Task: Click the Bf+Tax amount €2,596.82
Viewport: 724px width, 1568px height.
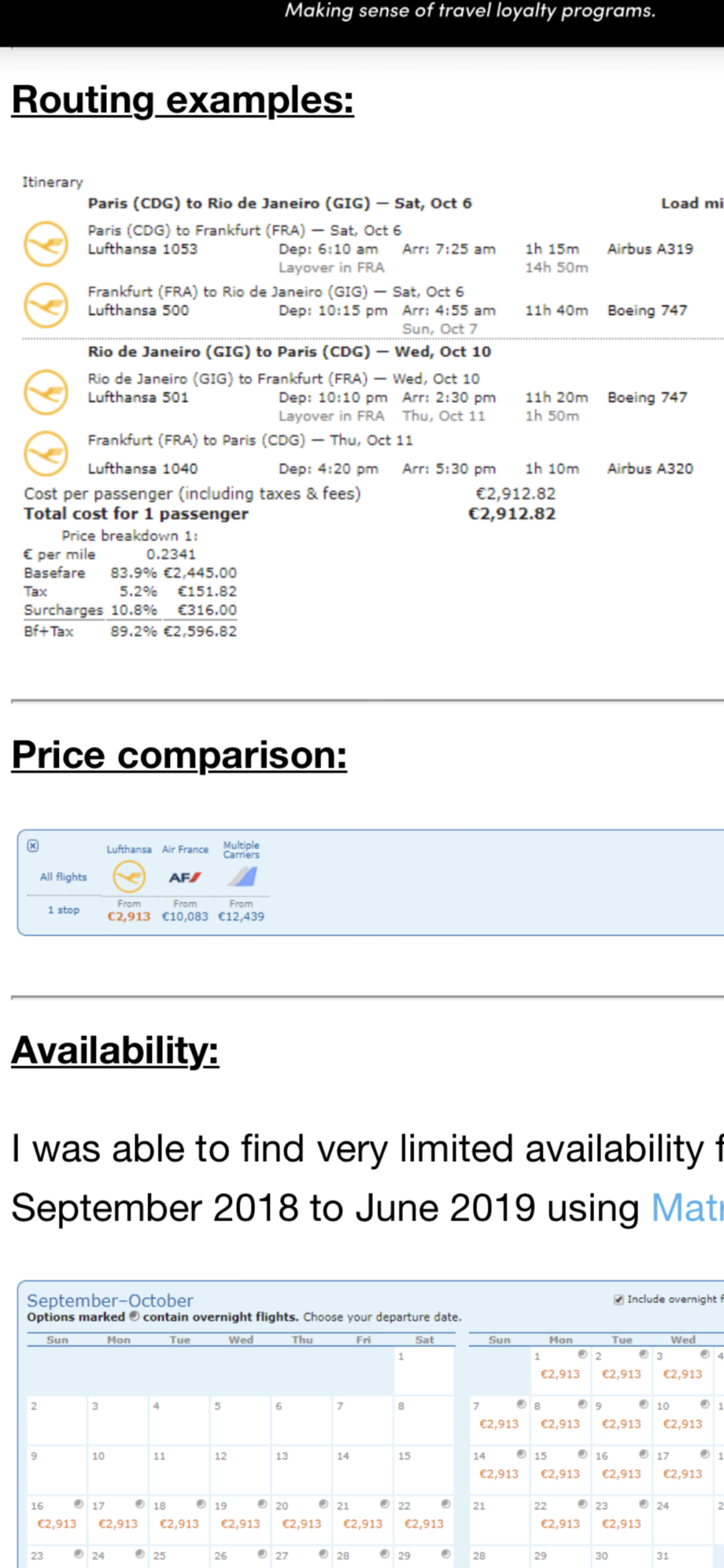Action: point(200,631)
